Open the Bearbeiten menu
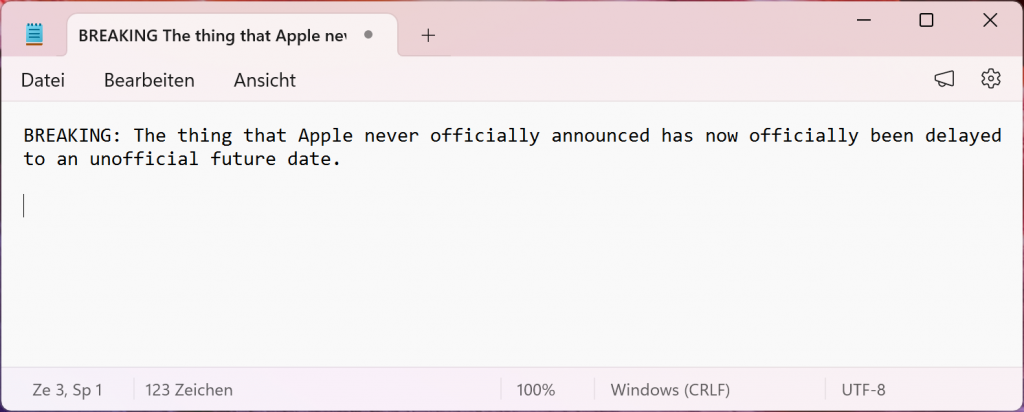Image resolution: width=1024 pixels, height=412 pixels. click(x=149, y=80)
